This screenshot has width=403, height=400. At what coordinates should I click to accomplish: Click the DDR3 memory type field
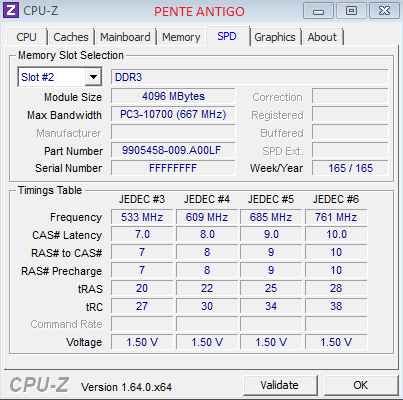(250, 77)
